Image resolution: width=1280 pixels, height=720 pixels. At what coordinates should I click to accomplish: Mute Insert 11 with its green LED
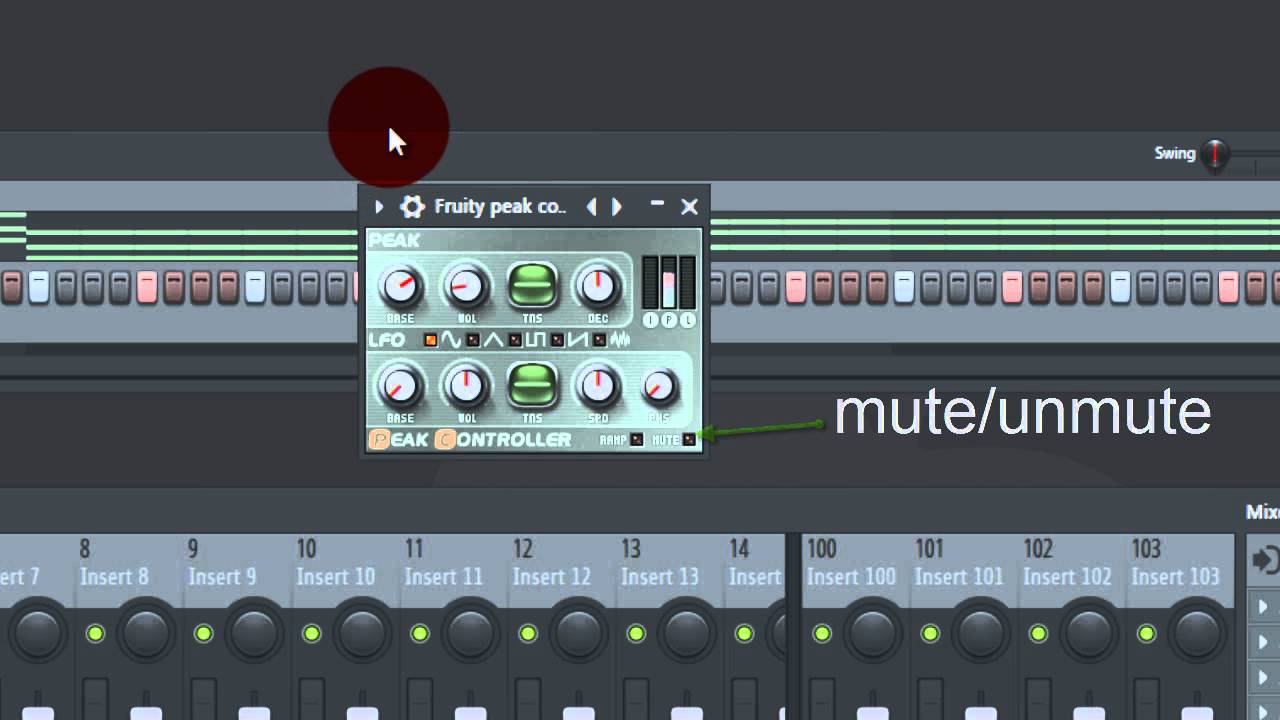pos(419,633)
